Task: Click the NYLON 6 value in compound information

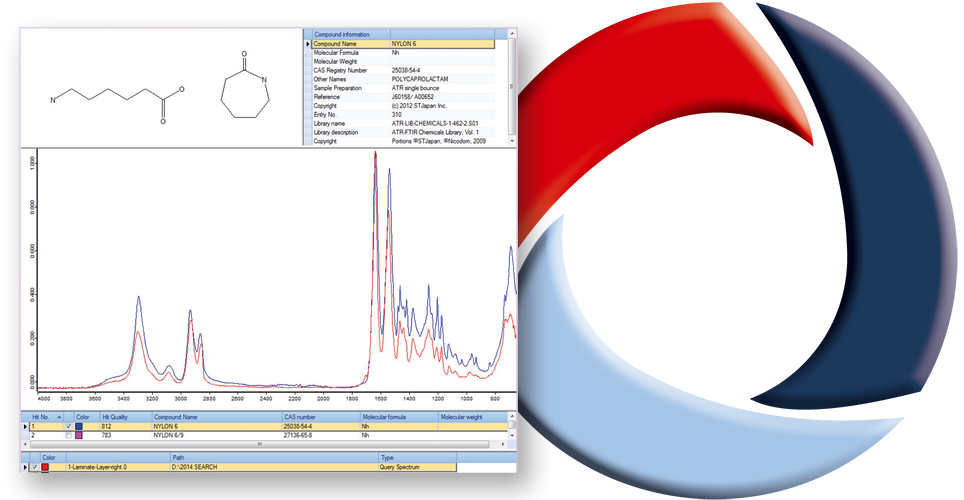Action: (x=404, y=44)
